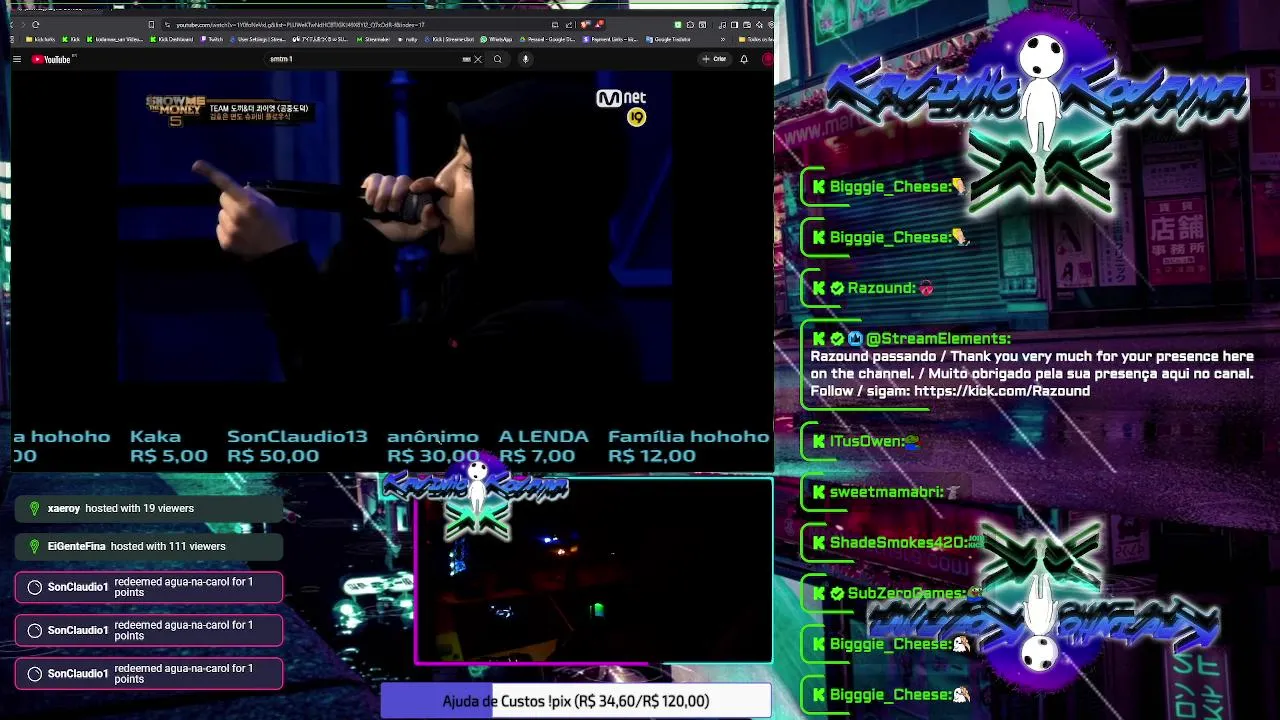Open the https://kick.com/Razound link in chat
The height and width of the screenshot is (720, 1280).
[x=1002, y=391]
